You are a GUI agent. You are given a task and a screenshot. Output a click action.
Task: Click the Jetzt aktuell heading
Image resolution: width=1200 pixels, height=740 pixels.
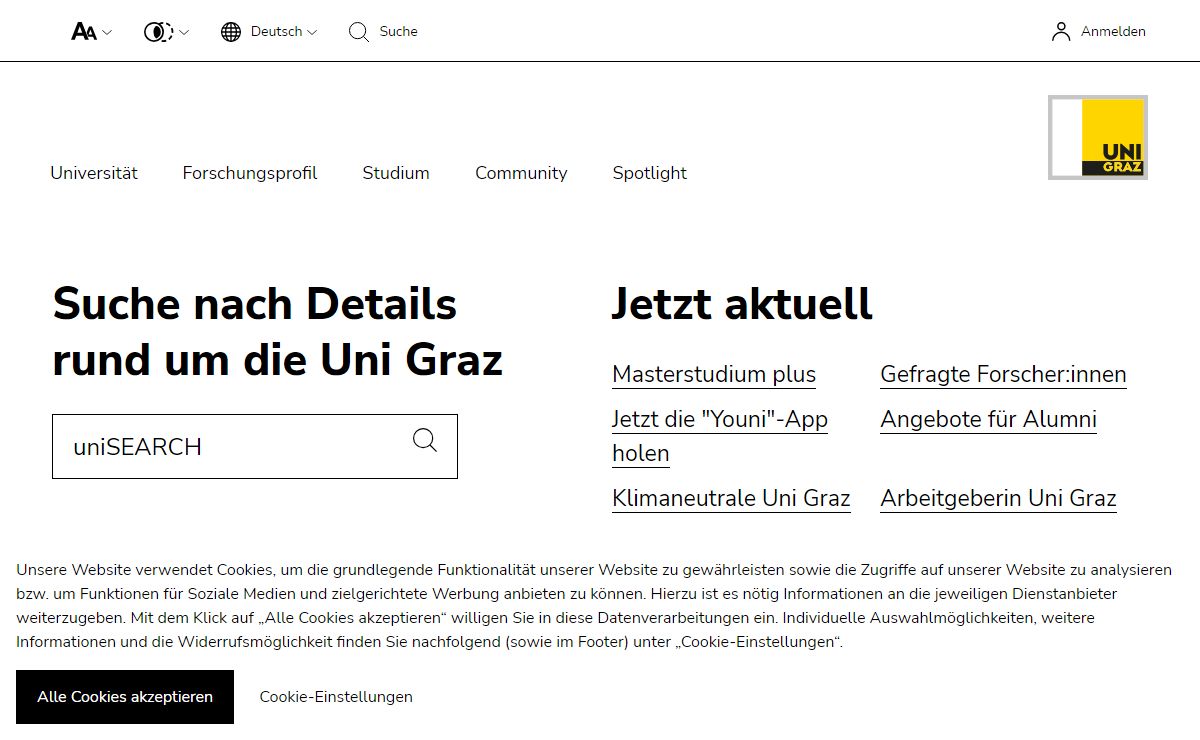pyautogui.click(x=742, y=304)
